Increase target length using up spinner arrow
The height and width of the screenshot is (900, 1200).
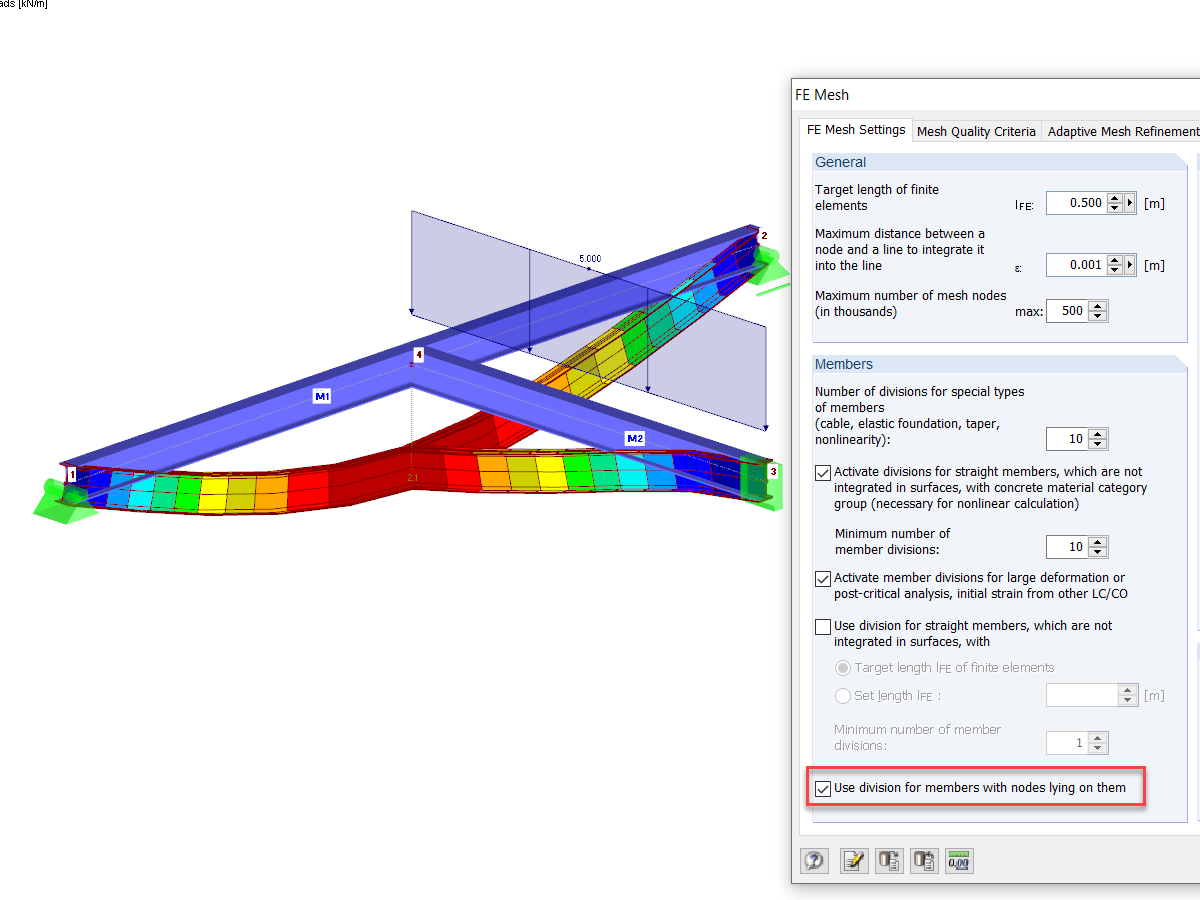[1115, 198]
